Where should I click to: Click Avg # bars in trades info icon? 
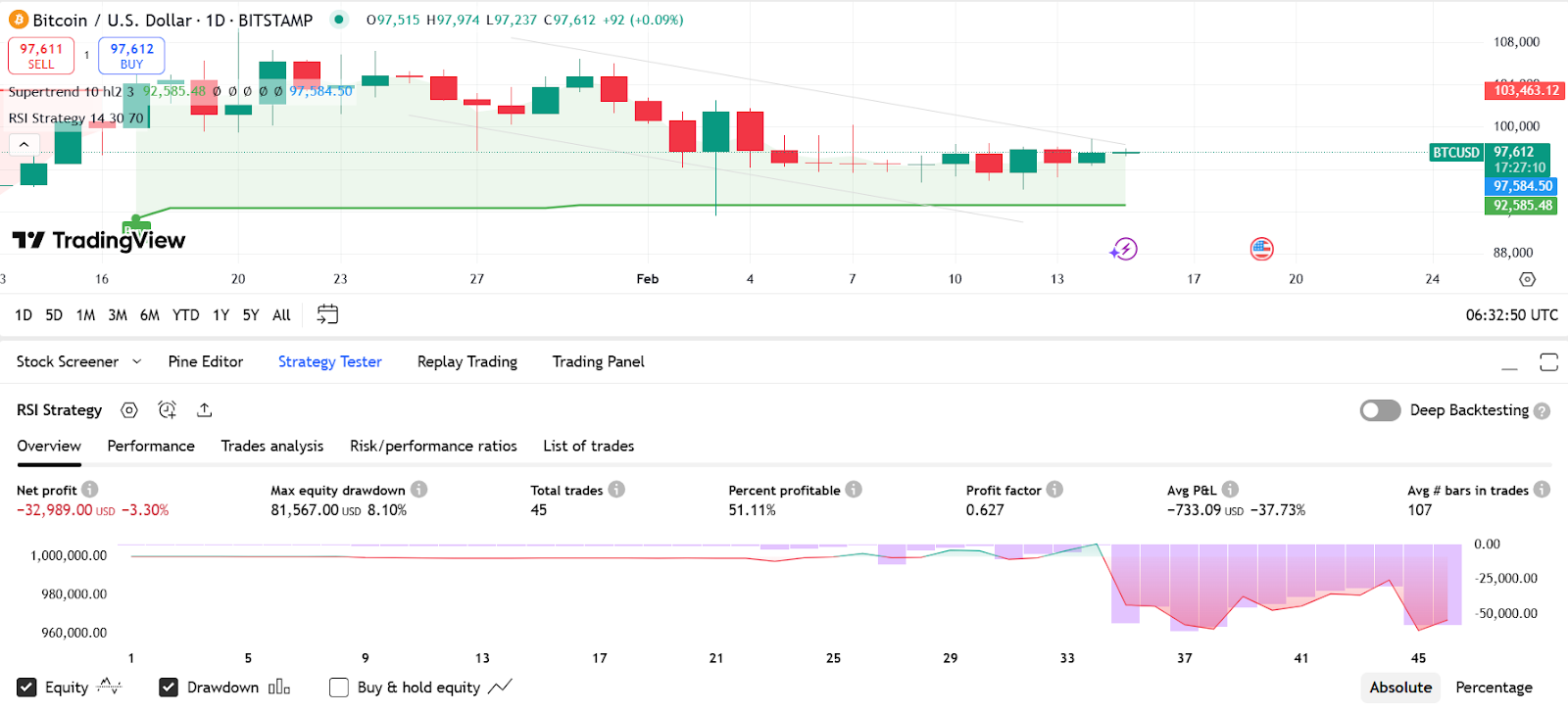1542,489
